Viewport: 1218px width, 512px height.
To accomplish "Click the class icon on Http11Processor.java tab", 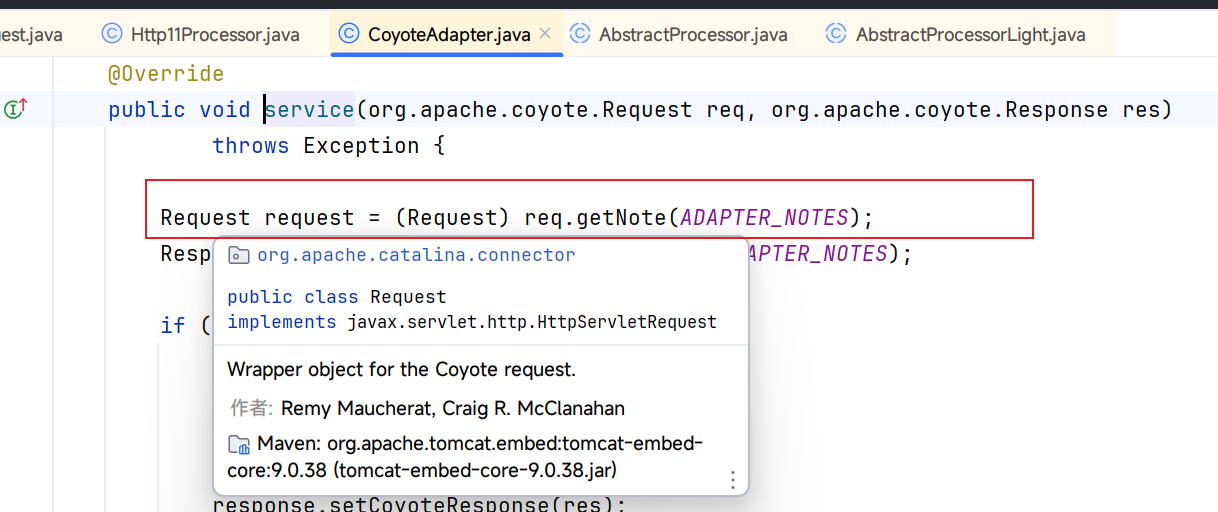I will coord(112,34).
